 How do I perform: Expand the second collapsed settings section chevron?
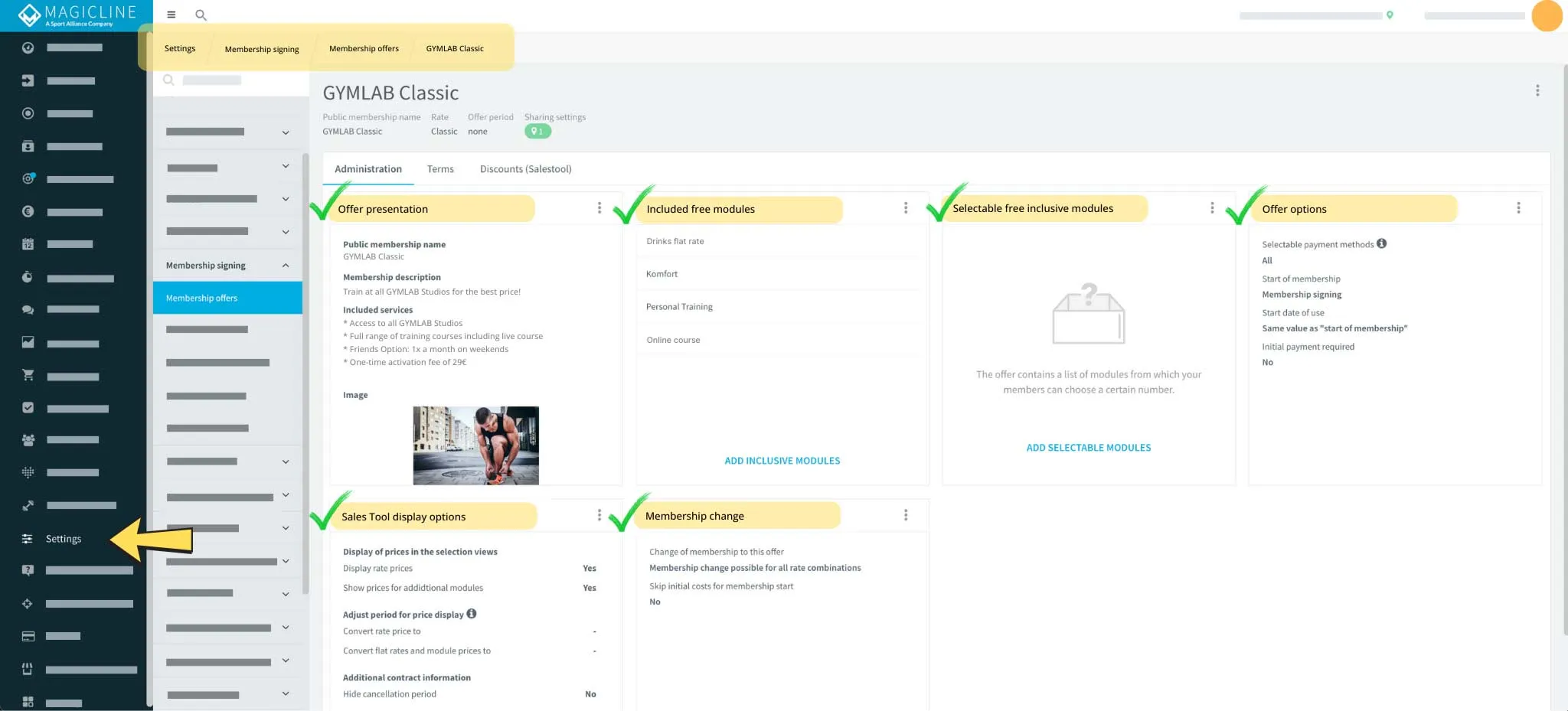(286, 166)
